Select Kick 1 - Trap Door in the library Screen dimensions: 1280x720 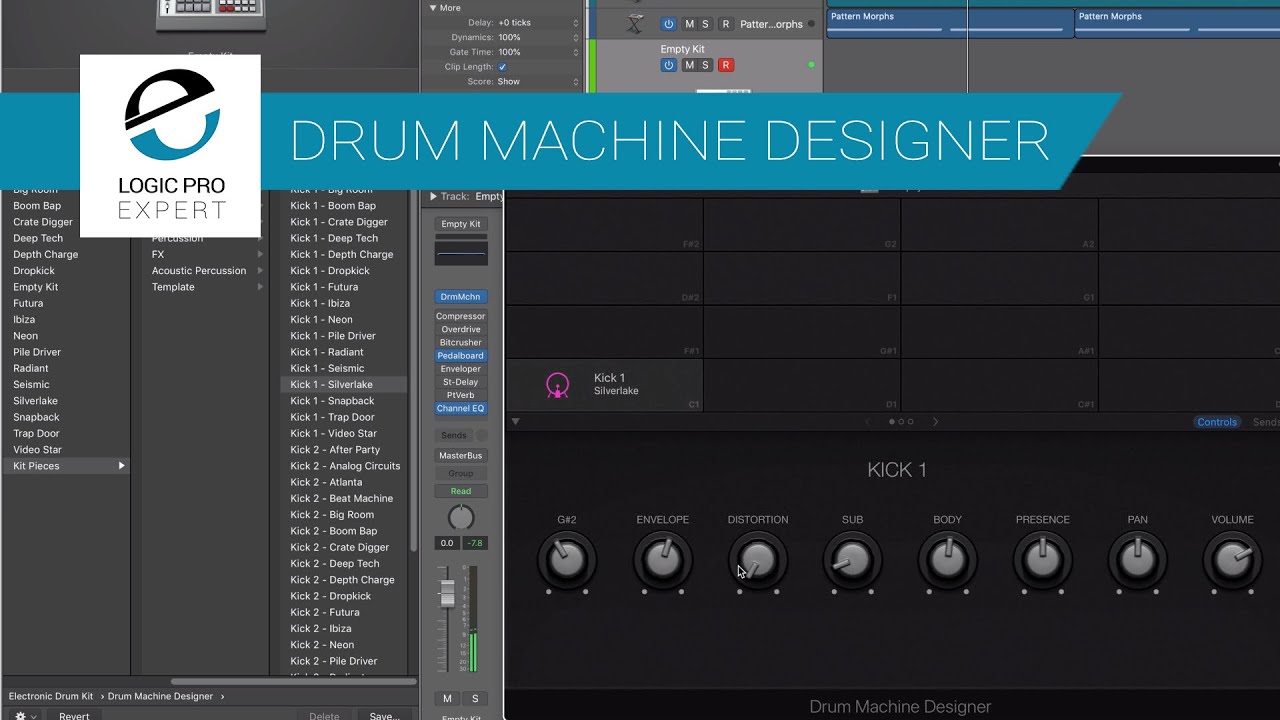coord(332,417)
